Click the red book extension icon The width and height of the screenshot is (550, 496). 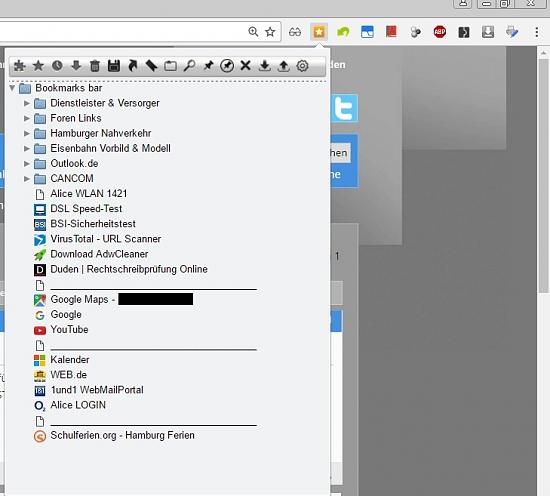tap(391, 32)
